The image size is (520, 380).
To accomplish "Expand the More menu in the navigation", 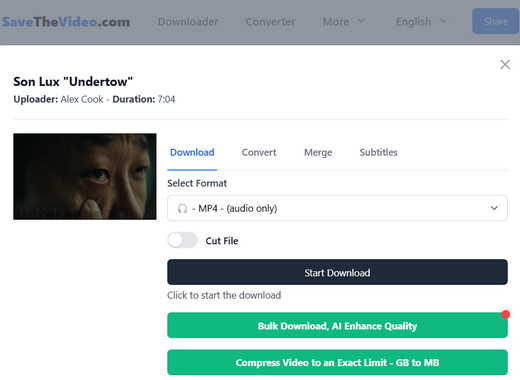I will coord(344,22).
